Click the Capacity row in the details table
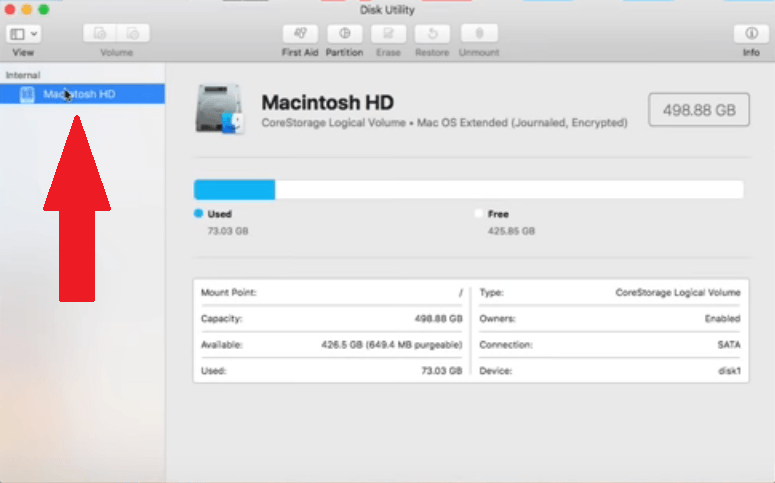The image size is (775, 483). point(331,318)
